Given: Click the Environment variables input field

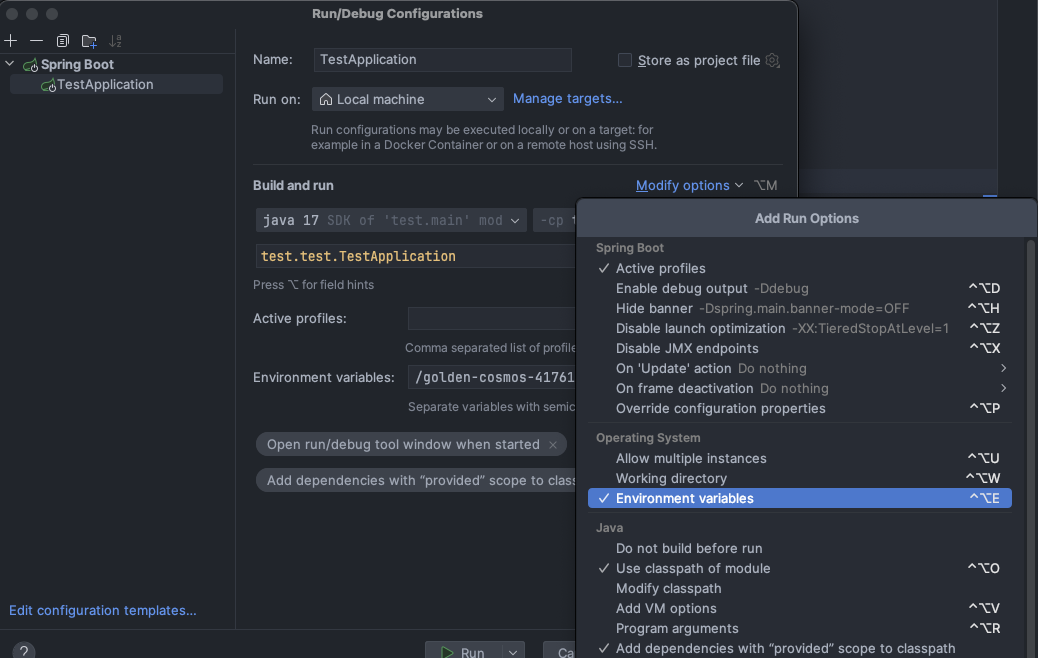Looking at the screenshot, I should coord(492,378).
